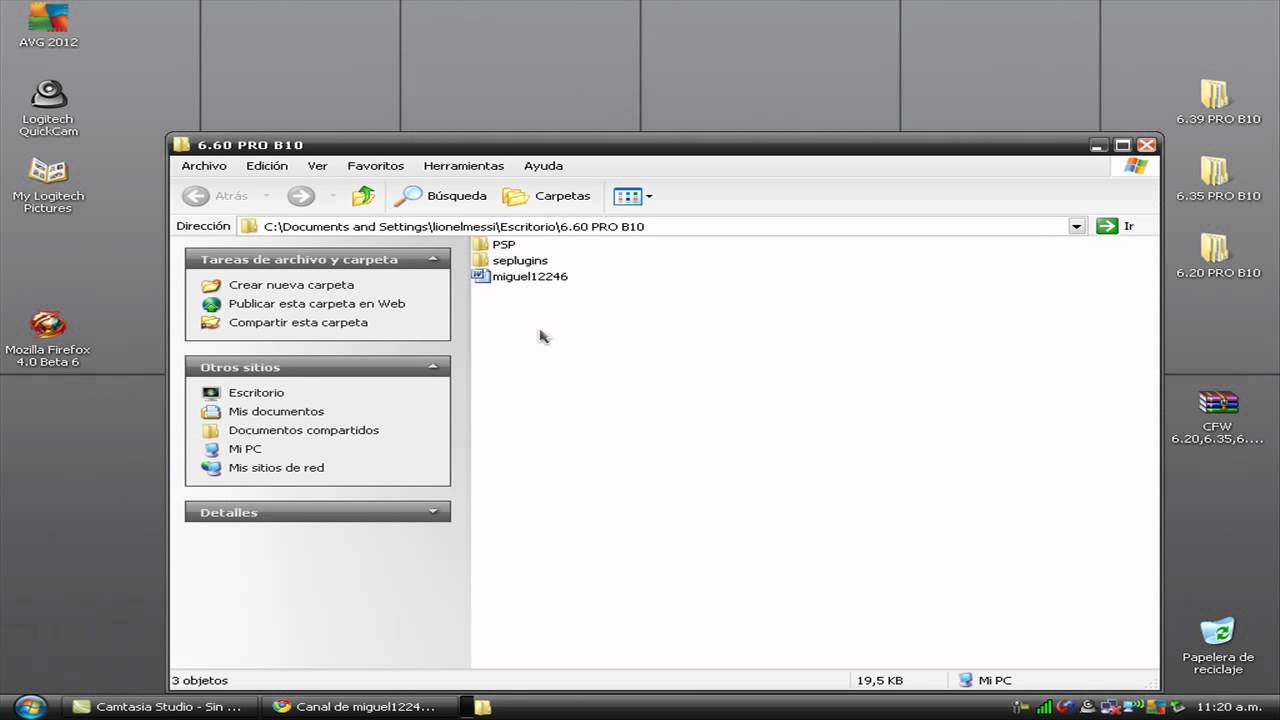Select the CFW 6.20,6.35 archive icon
Screen dimensions: 1280x720
tap(1217, 417)
